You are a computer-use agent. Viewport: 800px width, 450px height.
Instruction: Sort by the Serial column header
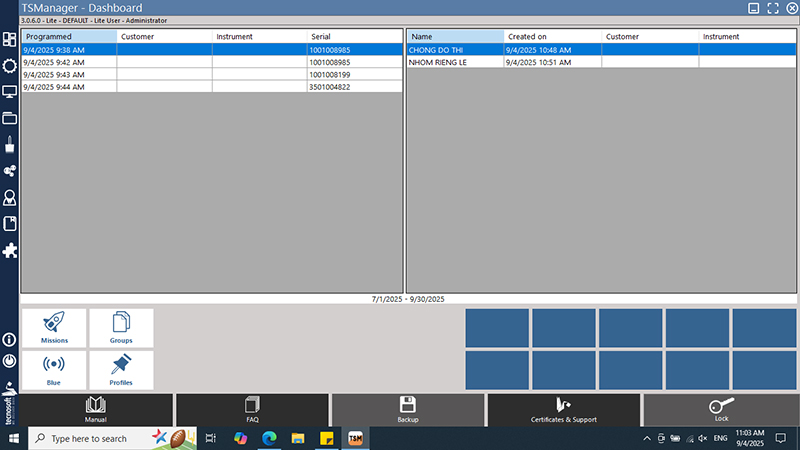point(354,37)
